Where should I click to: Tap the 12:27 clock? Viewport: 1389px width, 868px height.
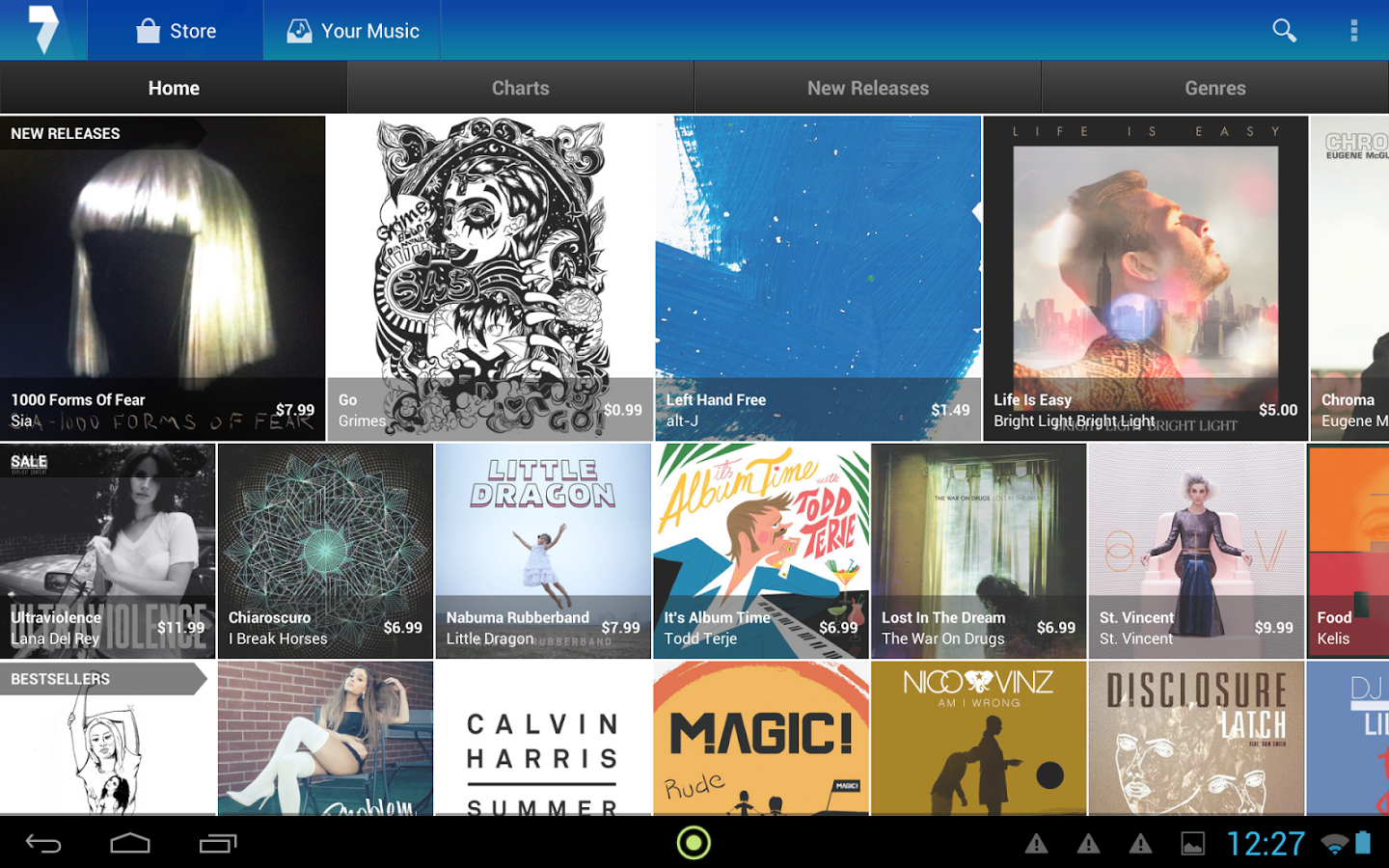(1266, 844)
